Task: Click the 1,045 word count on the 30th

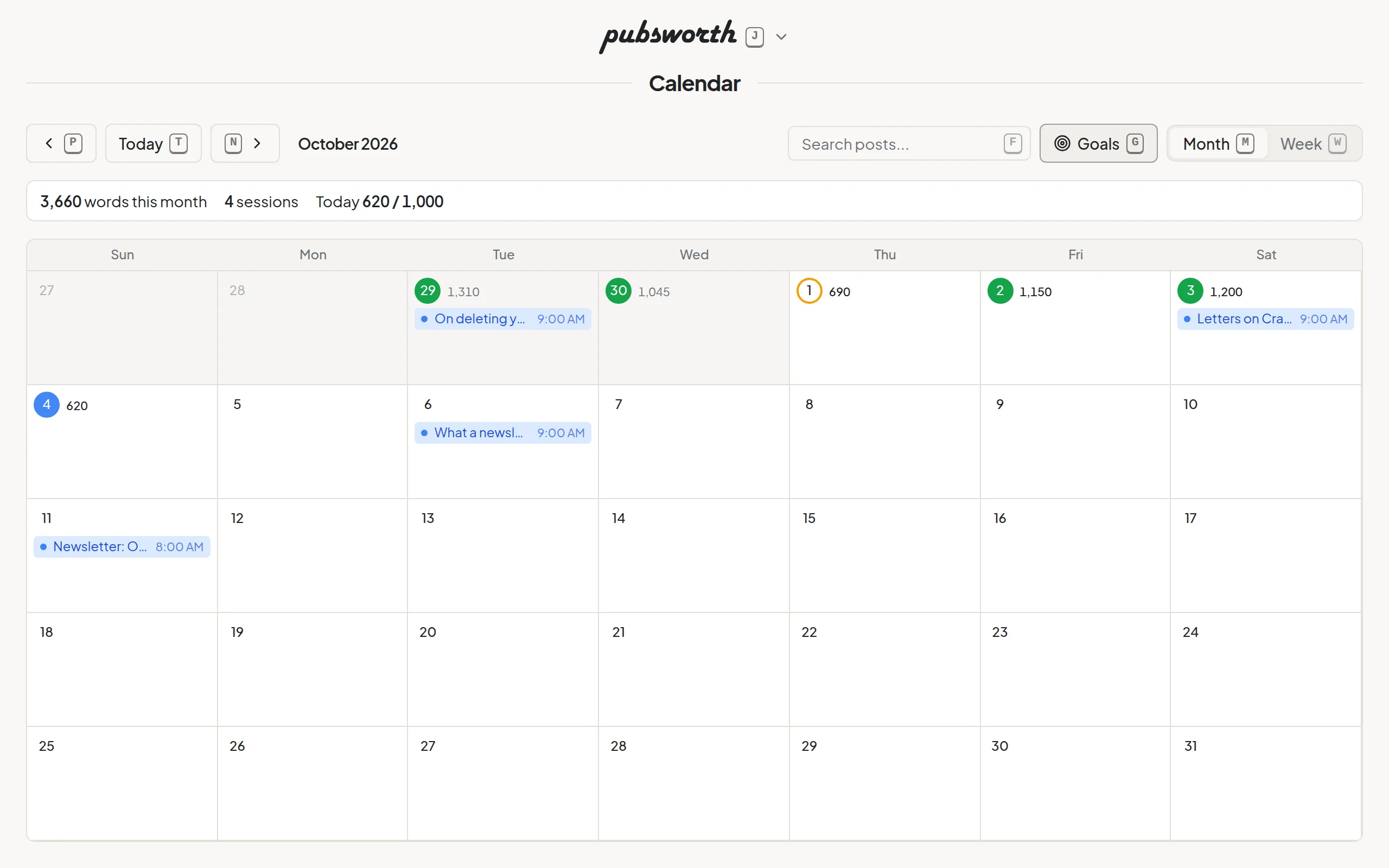Action: pyautogui.click(x=654, y=292)
